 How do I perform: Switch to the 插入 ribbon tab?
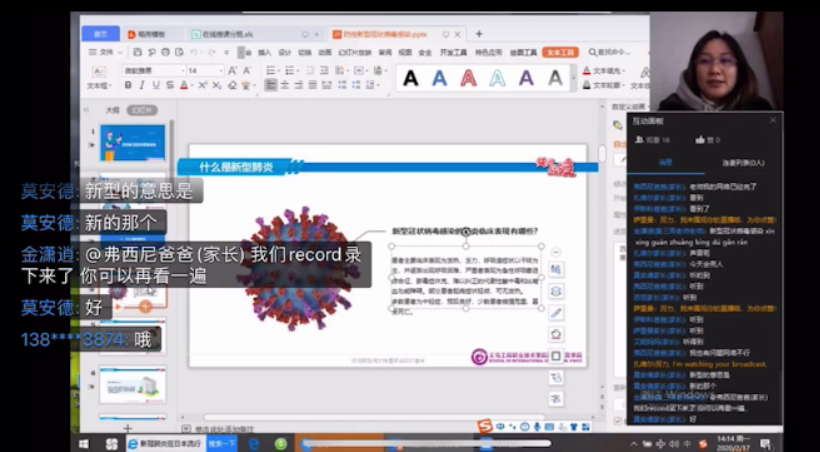264,52
